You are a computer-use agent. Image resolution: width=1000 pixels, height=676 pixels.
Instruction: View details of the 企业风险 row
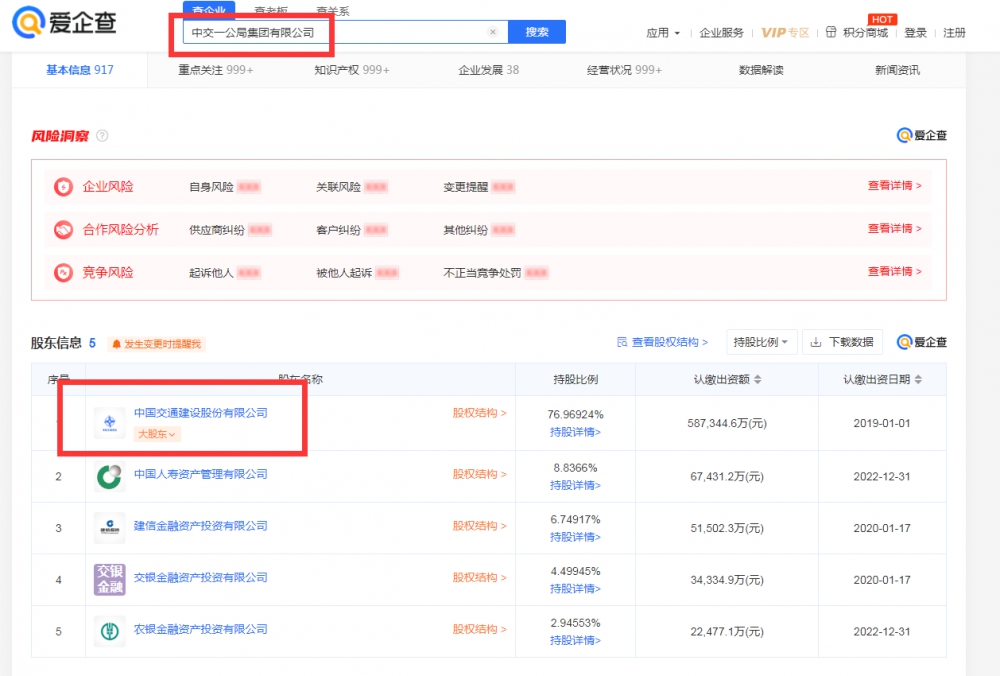pyautogui.click(x=894, y=186)
